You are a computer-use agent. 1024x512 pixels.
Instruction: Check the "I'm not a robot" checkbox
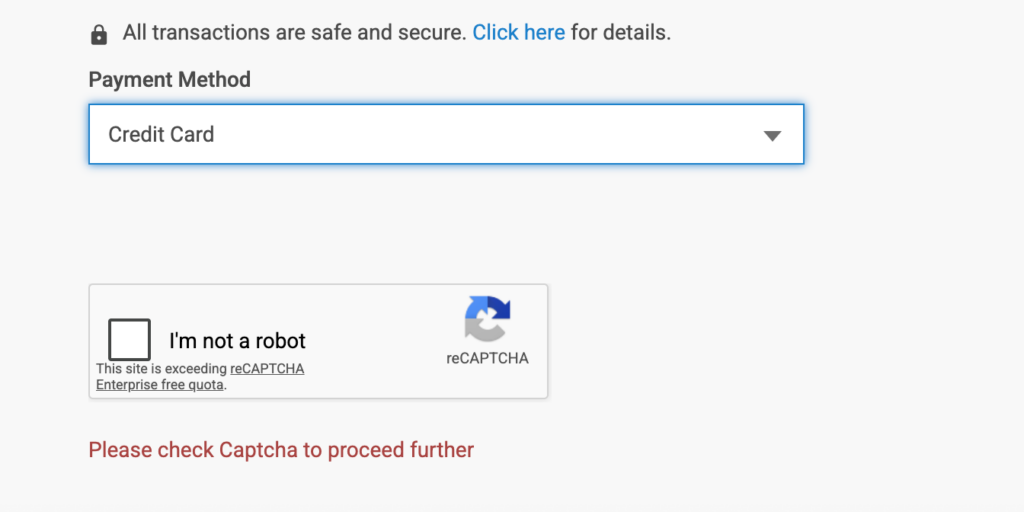130,340
